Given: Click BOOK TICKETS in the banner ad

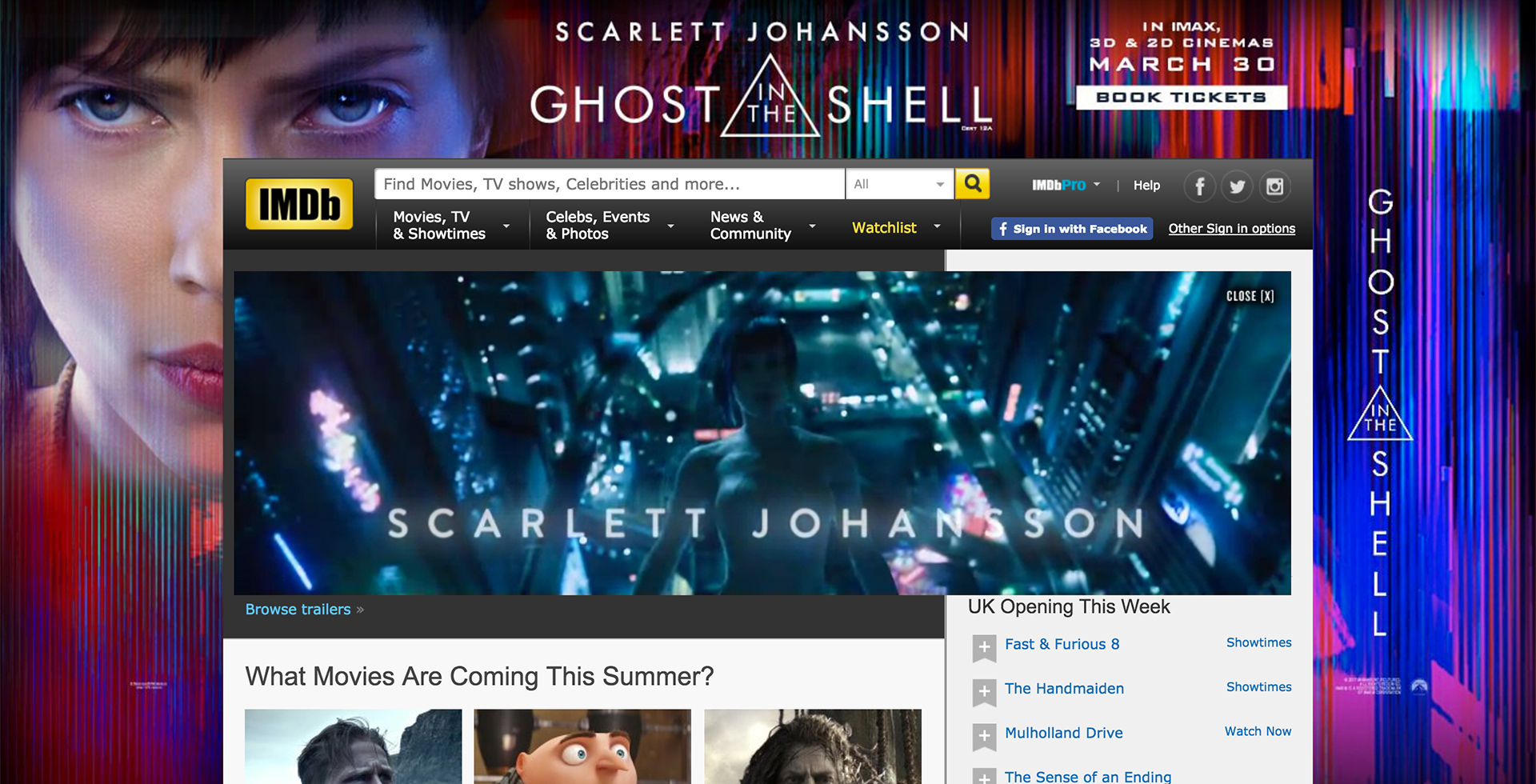Looking at the screenshot, I should (x=1181, y=98).
